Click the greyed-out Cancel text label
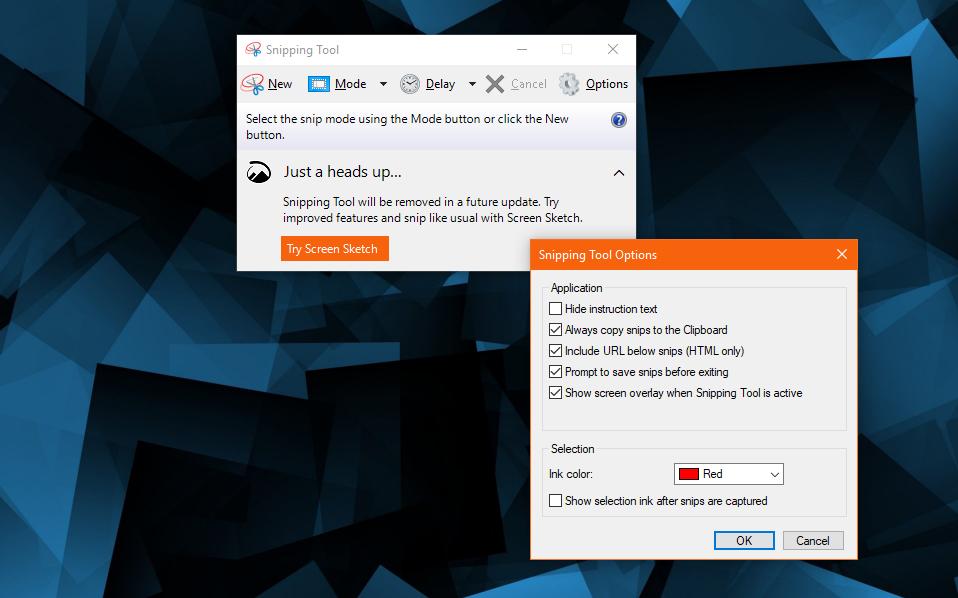This screenshot has height=598, width=958. 528,84
